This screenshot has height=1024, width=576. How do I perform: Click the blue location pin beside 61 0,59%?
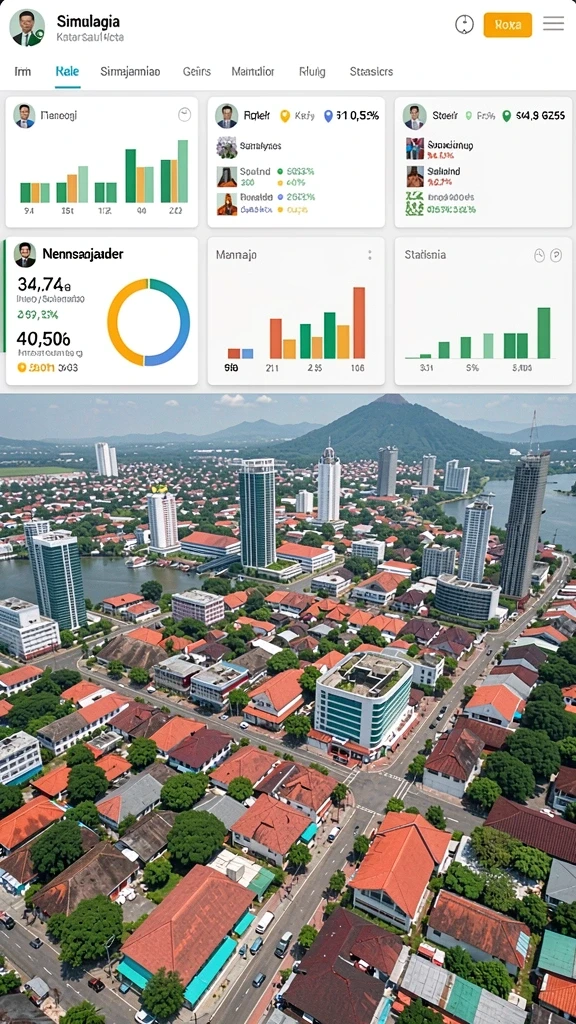click(x=328, y=116)
